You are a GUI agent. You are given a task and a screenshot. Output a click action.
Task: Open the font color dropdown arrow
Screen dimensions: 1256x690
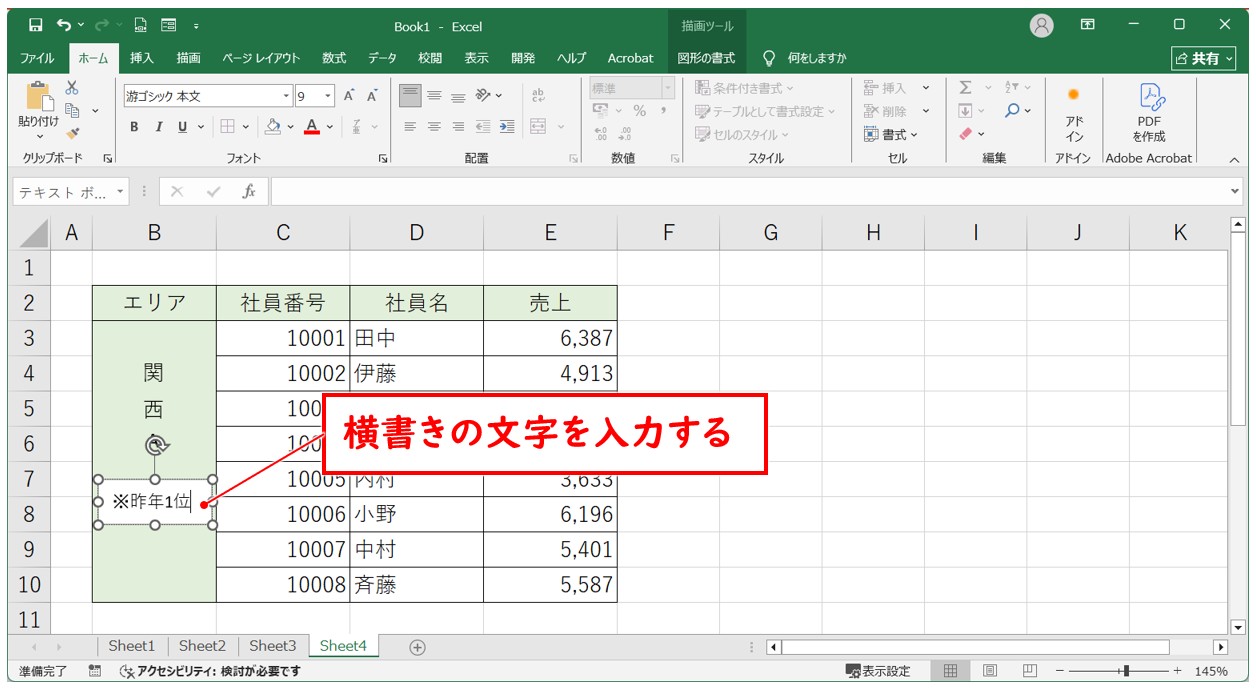pos(329,127)
